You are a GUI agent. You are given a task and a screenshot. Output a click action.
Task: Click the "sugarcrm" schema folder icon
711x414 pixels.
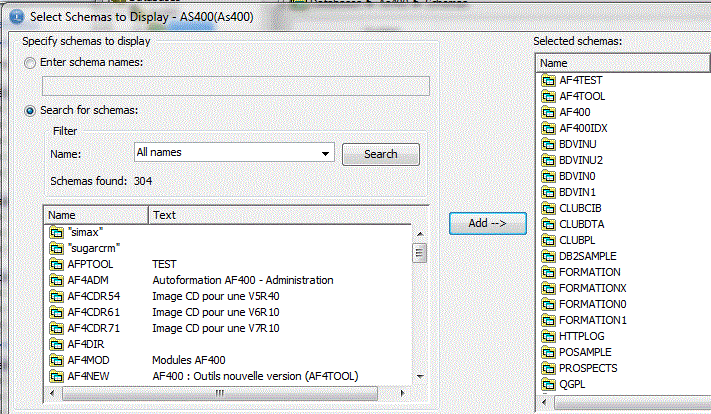(x=56, y=248)
